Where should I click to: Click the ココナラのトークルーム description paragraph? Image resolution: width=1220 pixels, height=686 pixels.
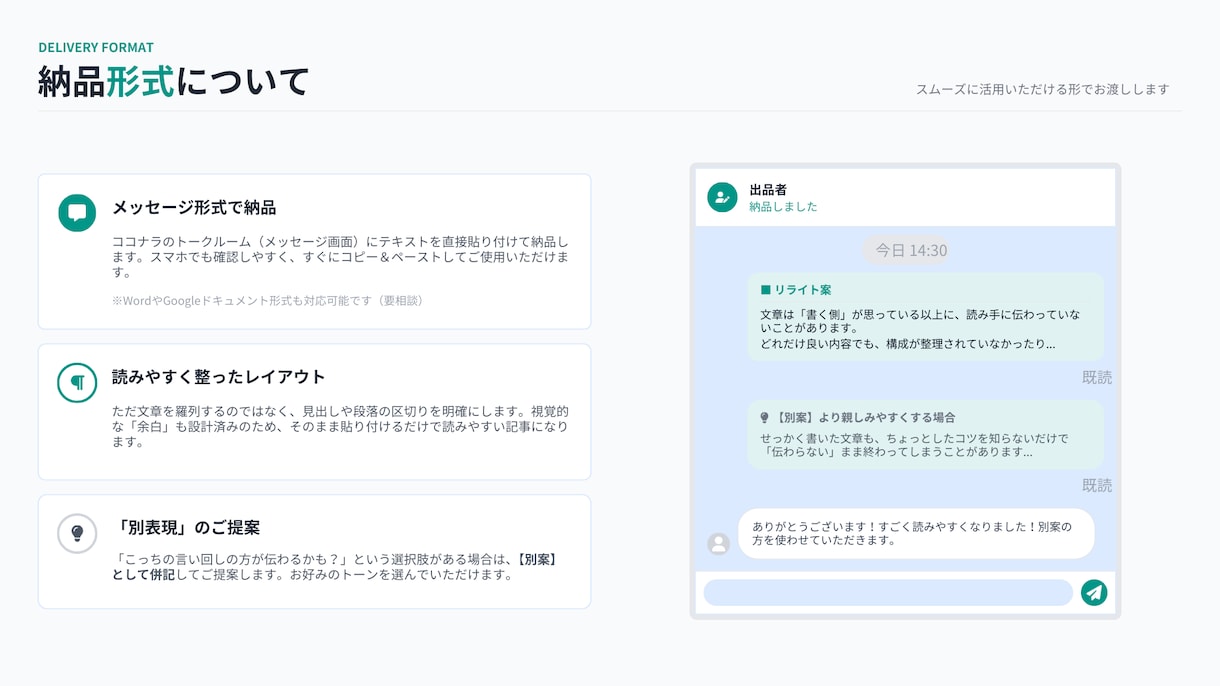click(x=341, y=257)
